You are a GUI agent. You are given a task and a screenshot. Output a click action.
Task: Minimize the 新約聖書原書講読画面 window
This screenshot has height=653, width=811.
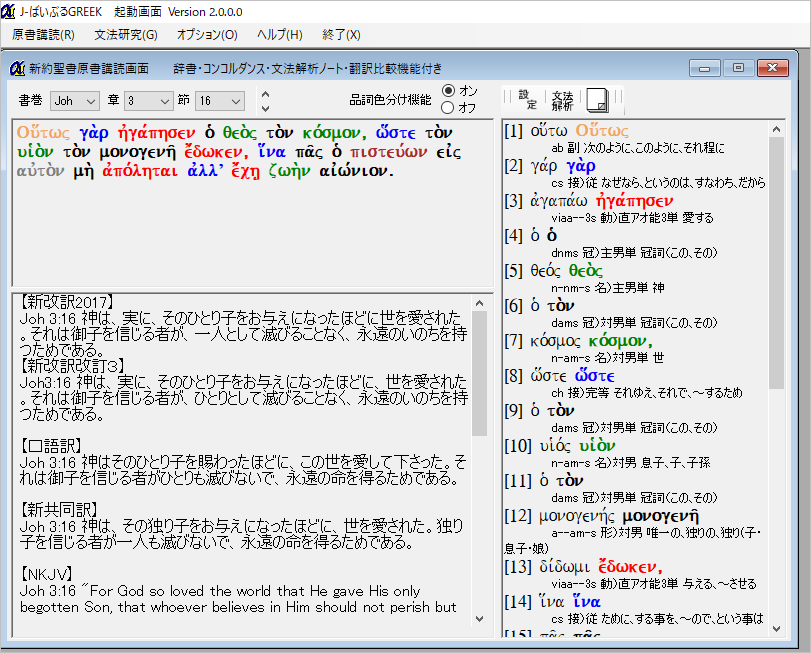coord(704,68)
